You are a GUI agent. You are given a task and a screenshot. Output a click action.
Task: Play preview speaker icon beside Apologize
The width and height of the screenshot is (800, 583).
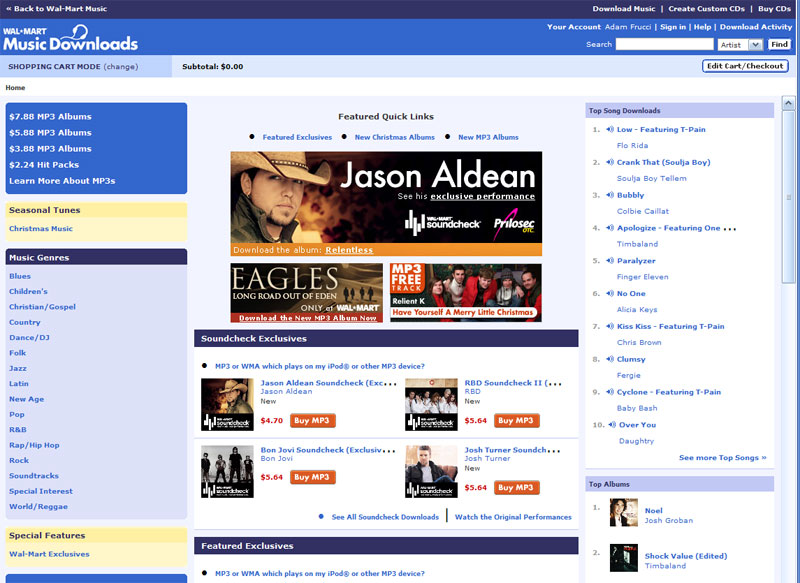pyautogui.click(x=610, y=228)
